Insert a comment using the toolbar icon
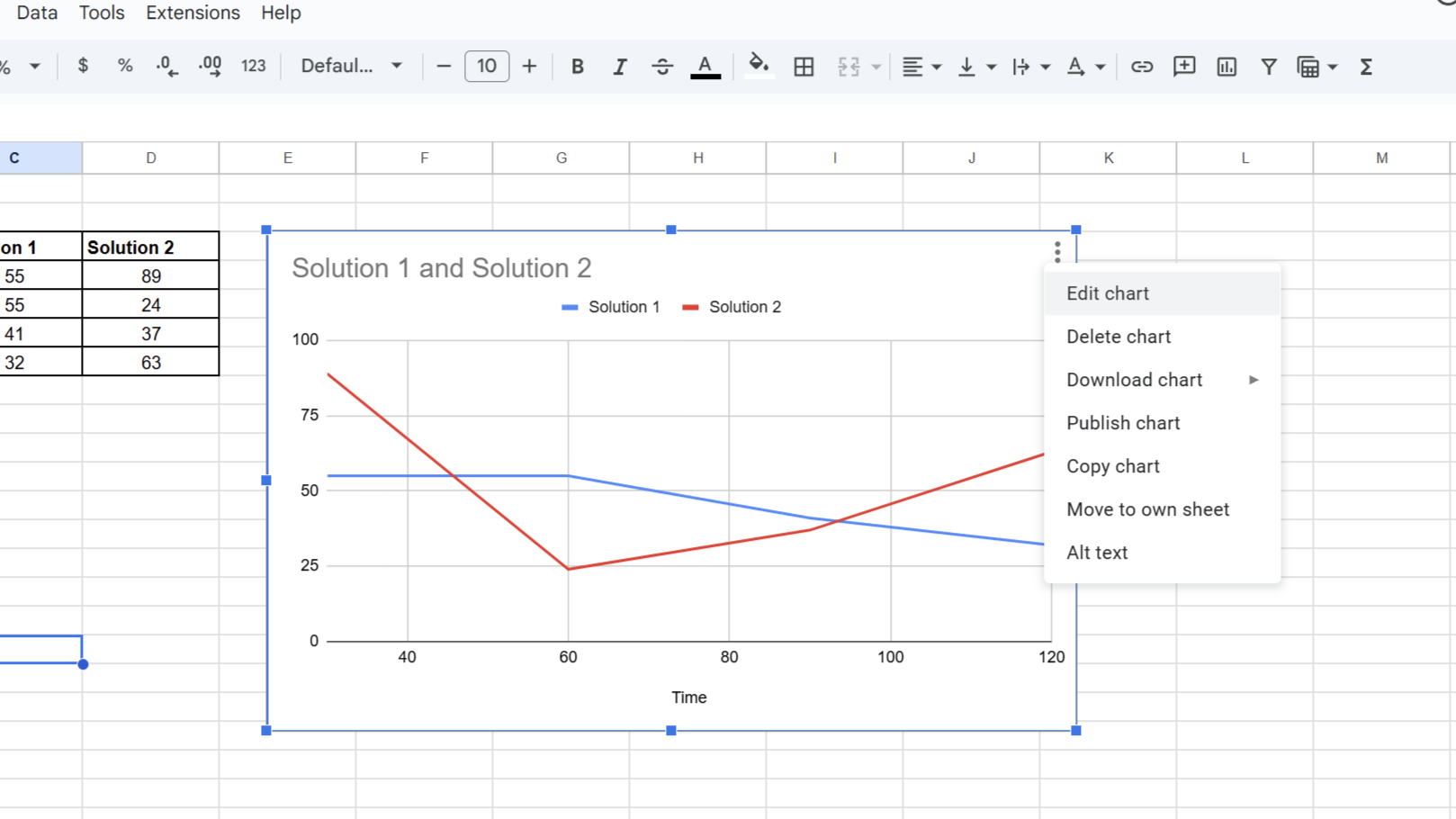The image size is (1456, 819). click(x=1184, y=66)
